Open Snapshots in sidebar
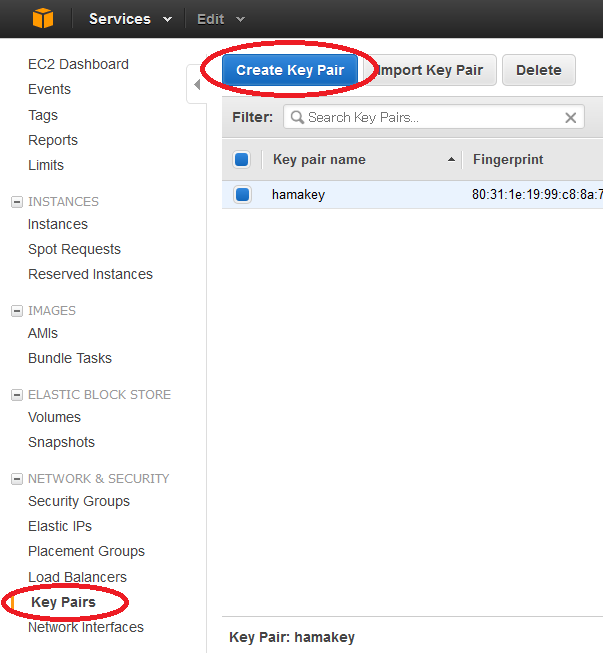Screen dimensions: 603x653 (x=61, y=442)
